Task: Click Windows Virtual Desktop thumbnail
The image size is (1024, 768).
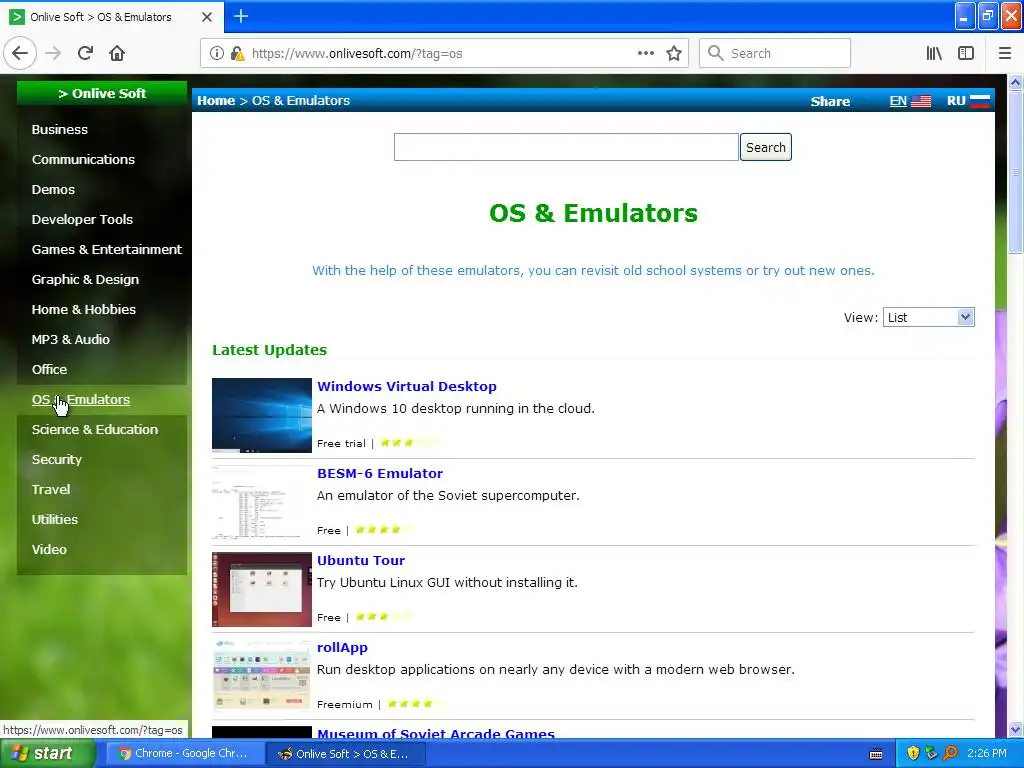Action: pyautogui.click(x=262, y=415)
